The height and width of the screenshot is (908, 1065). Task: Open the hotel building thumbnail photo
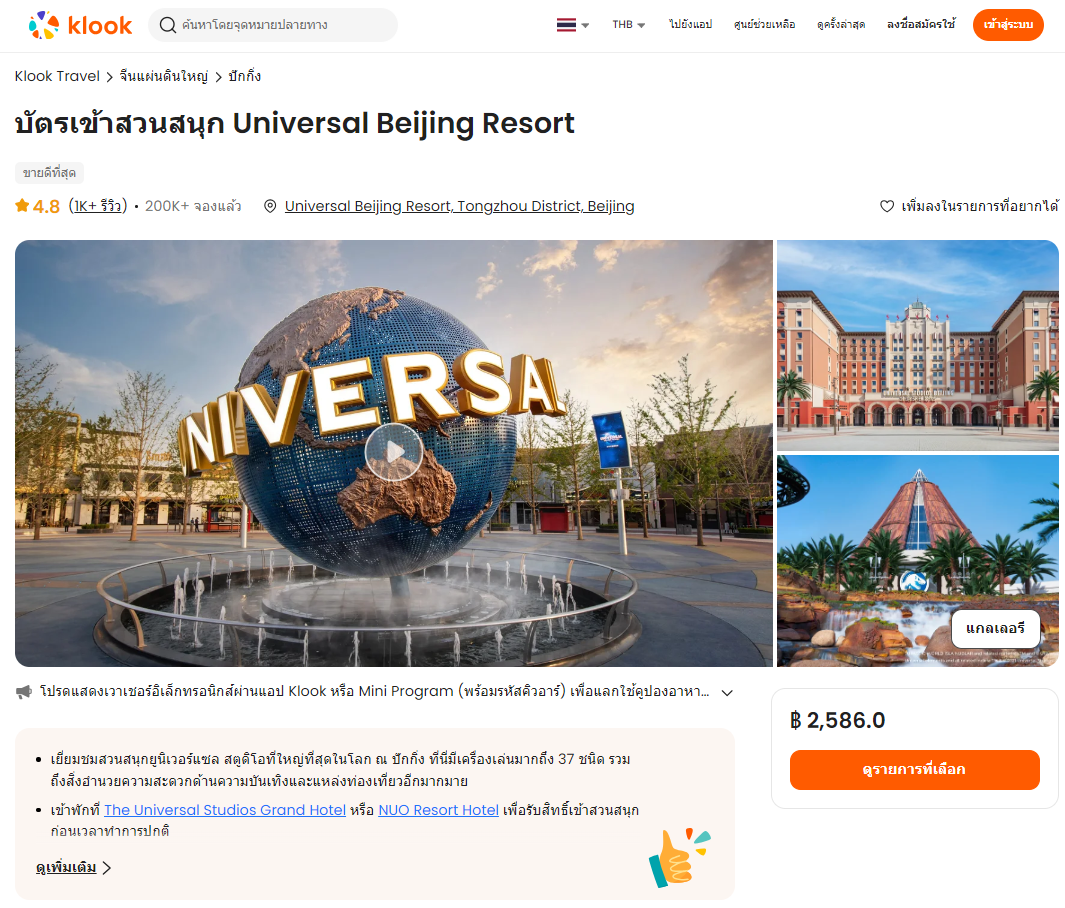click(x=918, y=345)
